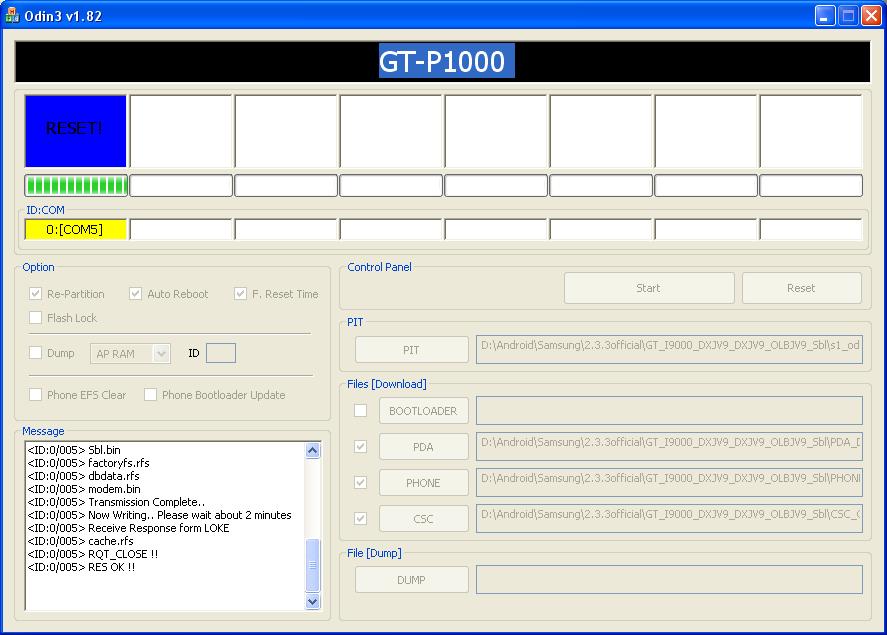The image size is (887, 635).
Task: Click the Odin3 app icon in title bar
Action: (11, 16)
